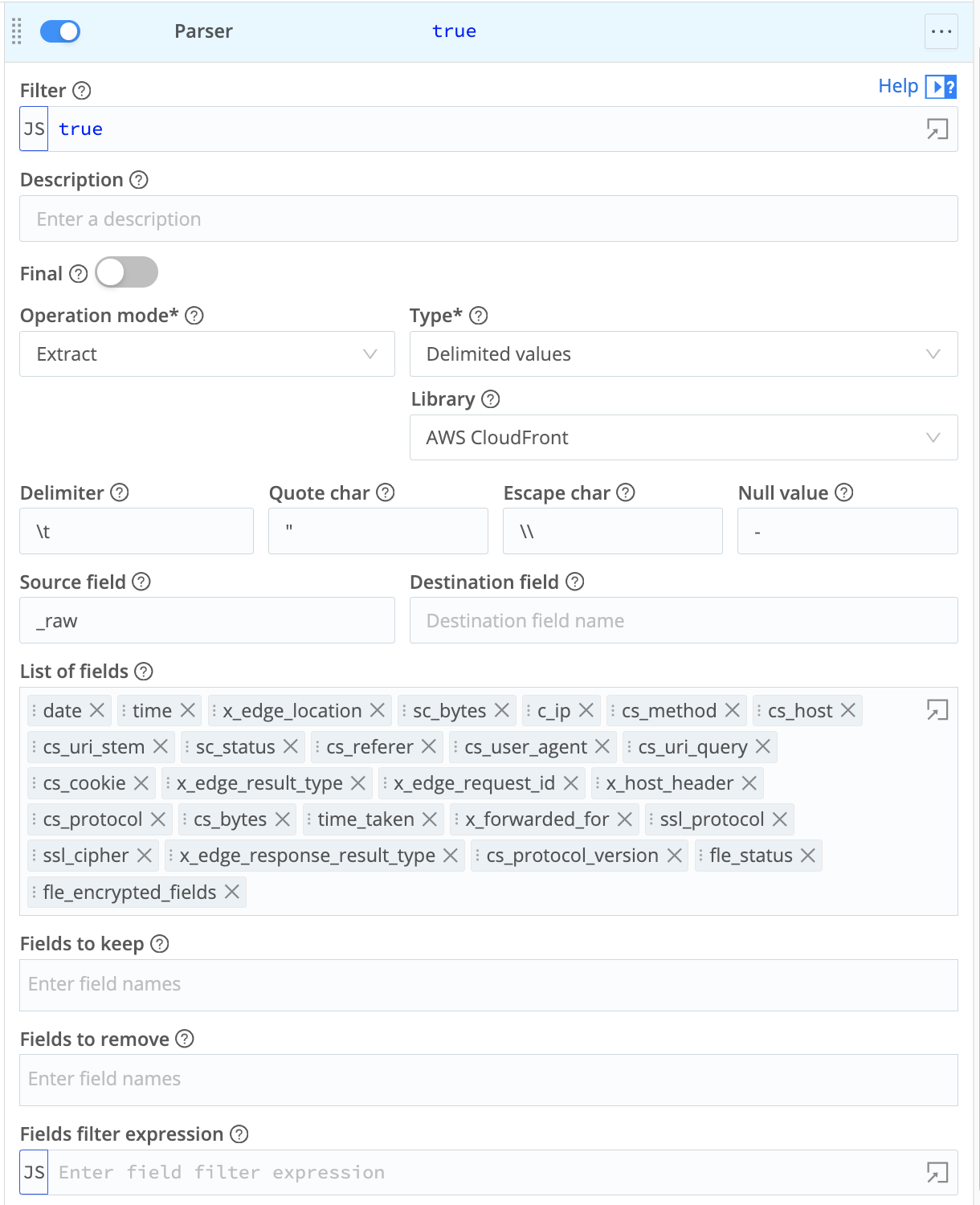Remove the date field from the list
Viewport: 980px width, 1205px height.
[96, 710]
